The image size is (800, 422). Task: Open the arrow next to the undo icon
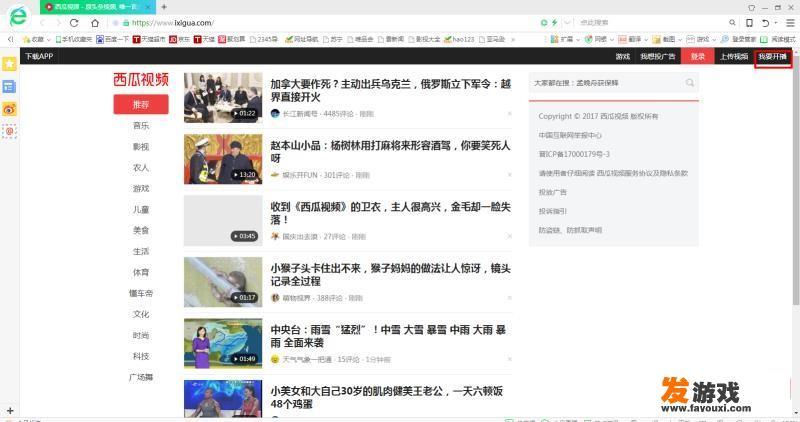coord(776,23)
